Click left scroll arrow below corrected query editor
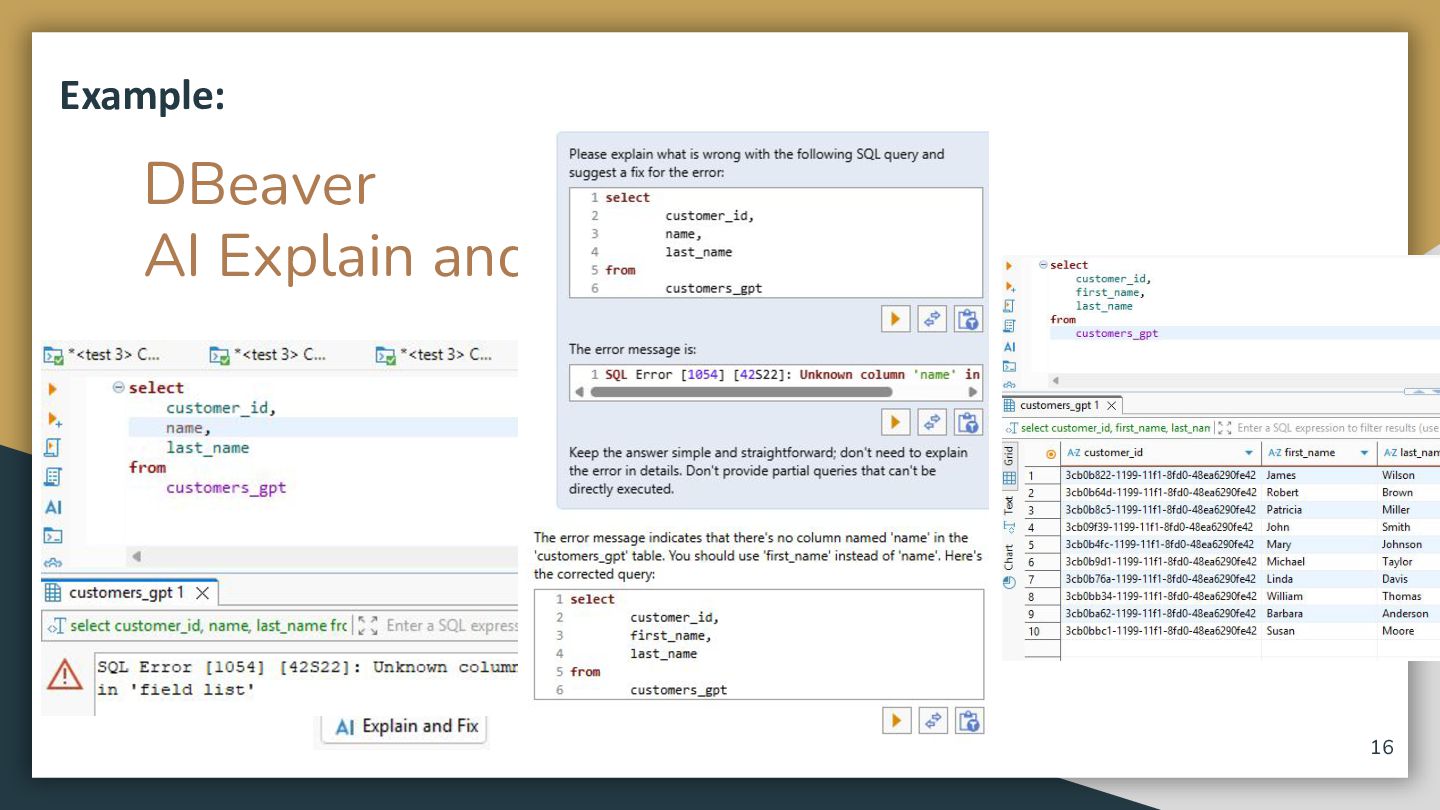Image resolution: width=1440 pixels, height=810 pixels. click(1056, 382)
